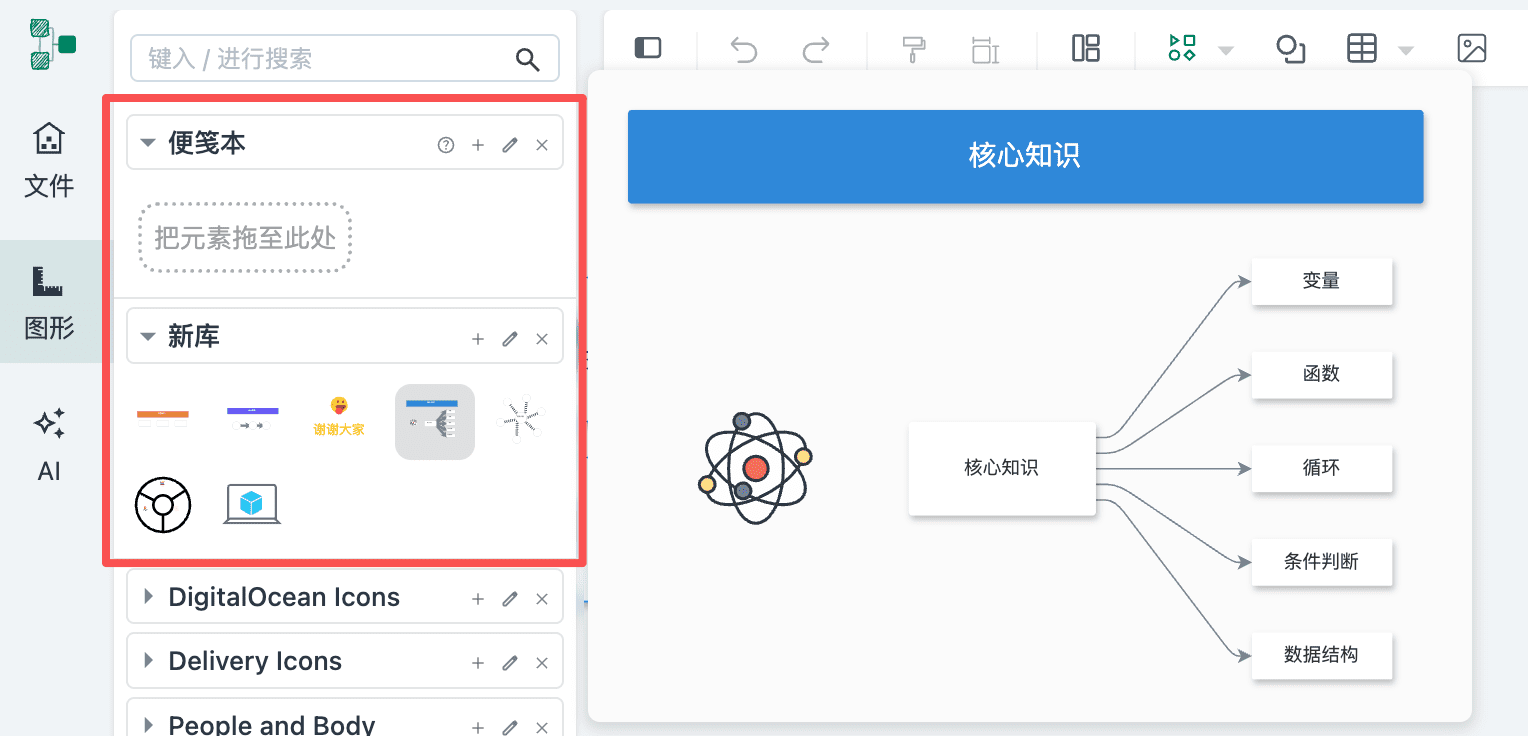Edit the 新库 library with pencil icon
Screen dimensions: 1528x736
[510, 339]
